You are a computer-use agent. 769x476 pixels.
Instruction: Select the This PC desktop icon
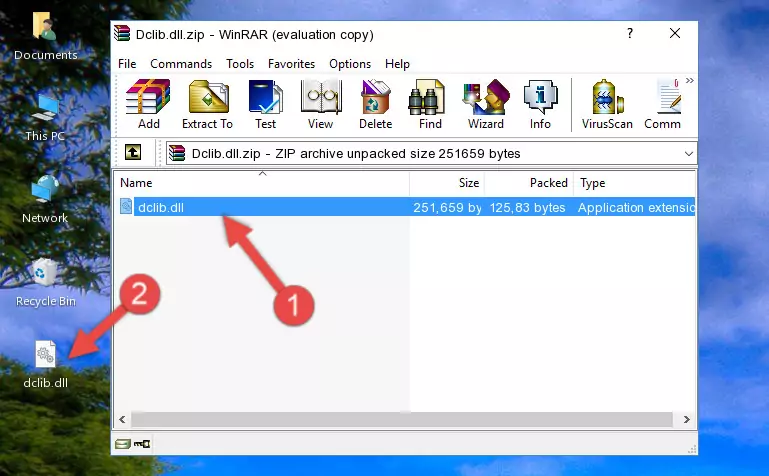tap(45, 118)
